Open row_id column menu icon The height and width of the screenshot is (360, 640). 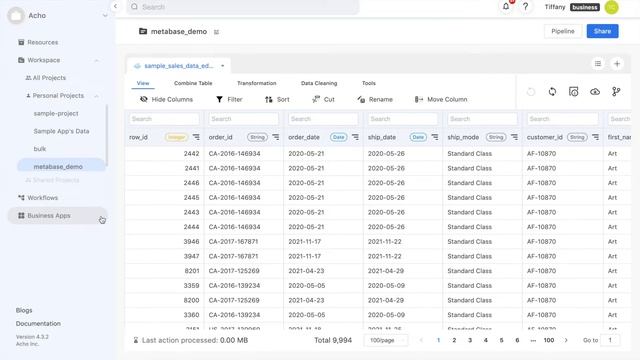click(x=196, y=137)
